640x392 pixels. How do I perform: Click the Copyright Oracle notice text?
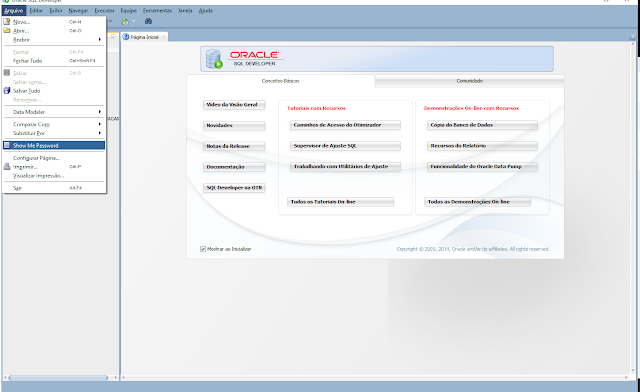(473, 249)
